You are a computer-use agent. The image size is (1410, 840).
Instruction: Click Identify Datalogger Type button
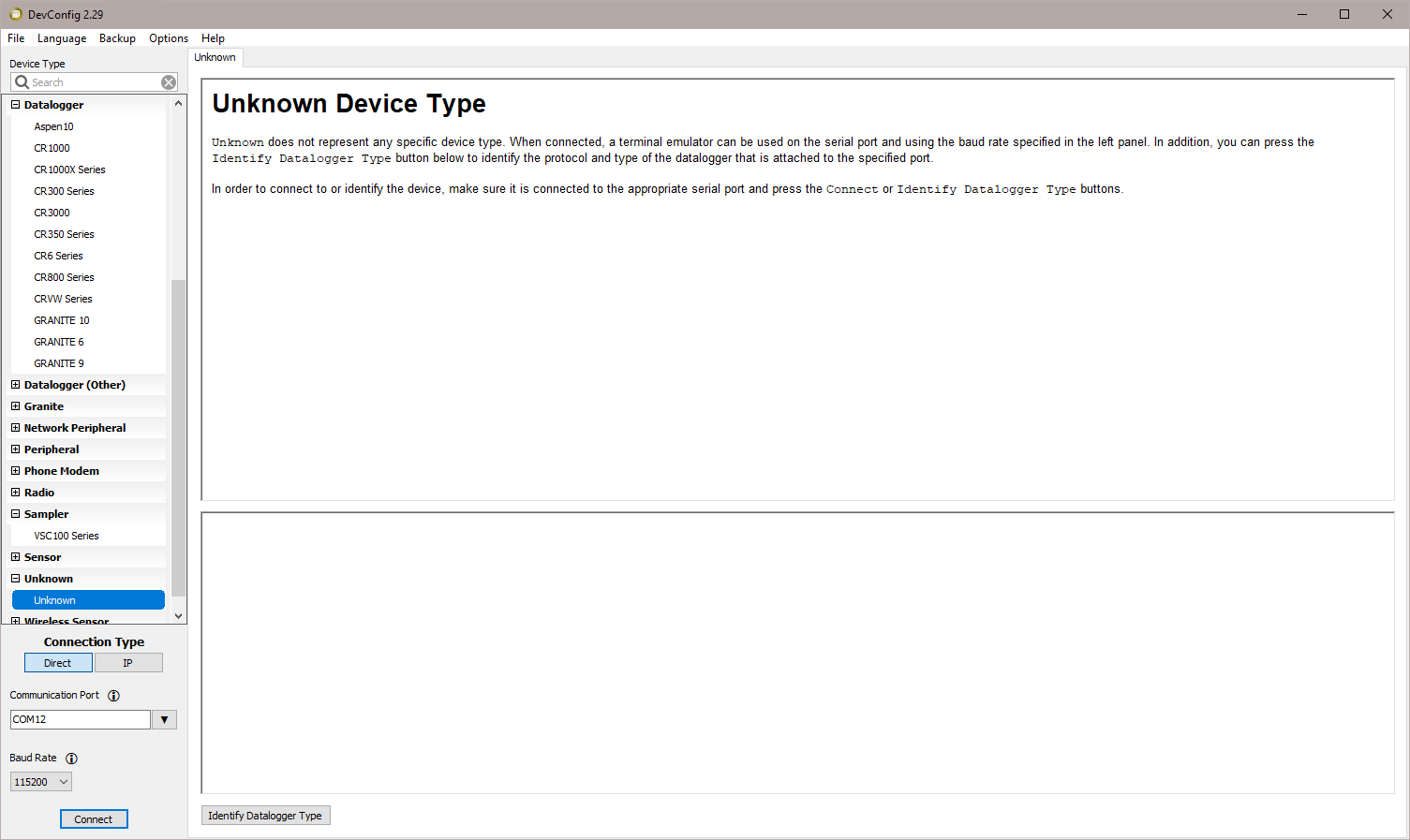click(265, 815)
